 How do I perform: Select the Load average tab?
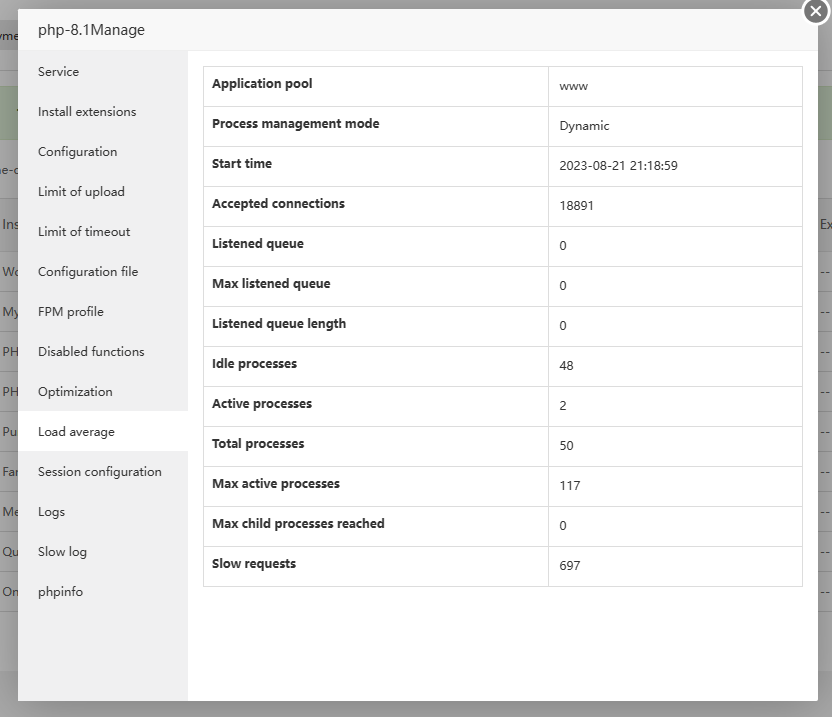click(x=76, y=432)
